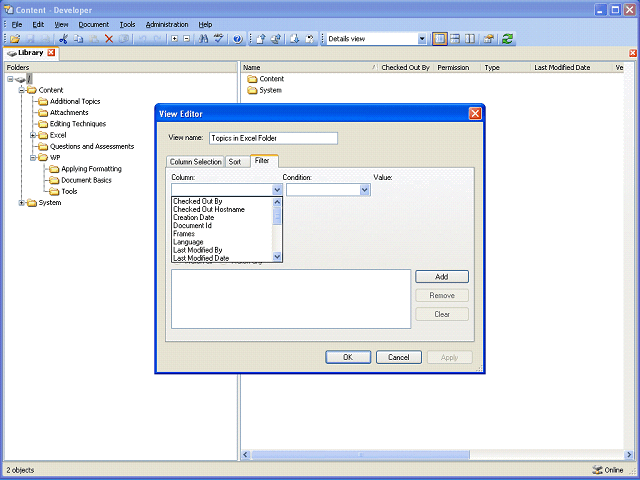Click the Permission column header
Screen dimensions: 640x480
coord(458,67)
